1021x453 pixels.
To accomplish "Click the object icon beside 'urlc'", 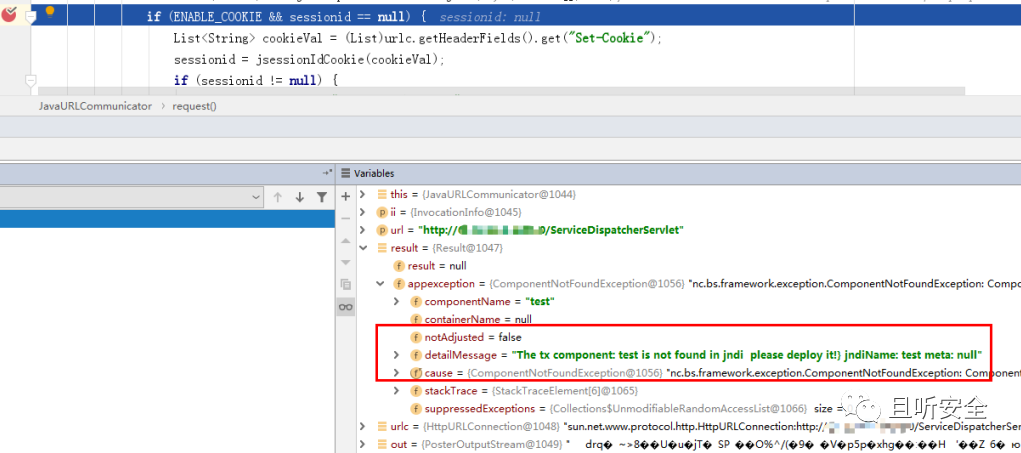I will tap(382, 426).
